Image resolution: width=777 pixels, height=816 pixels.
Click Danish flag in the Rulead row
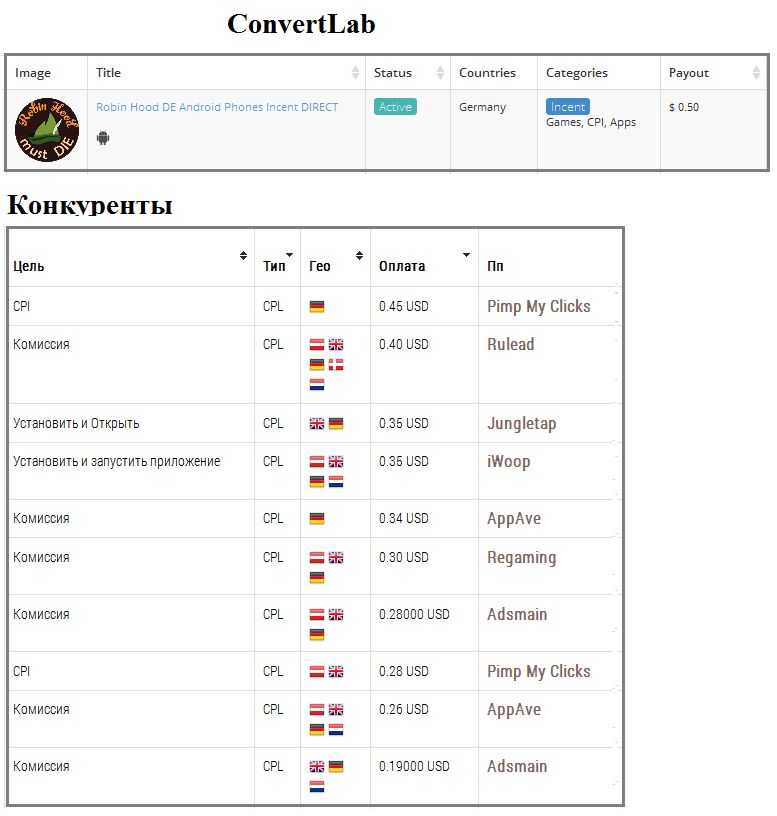coord(336,364)
